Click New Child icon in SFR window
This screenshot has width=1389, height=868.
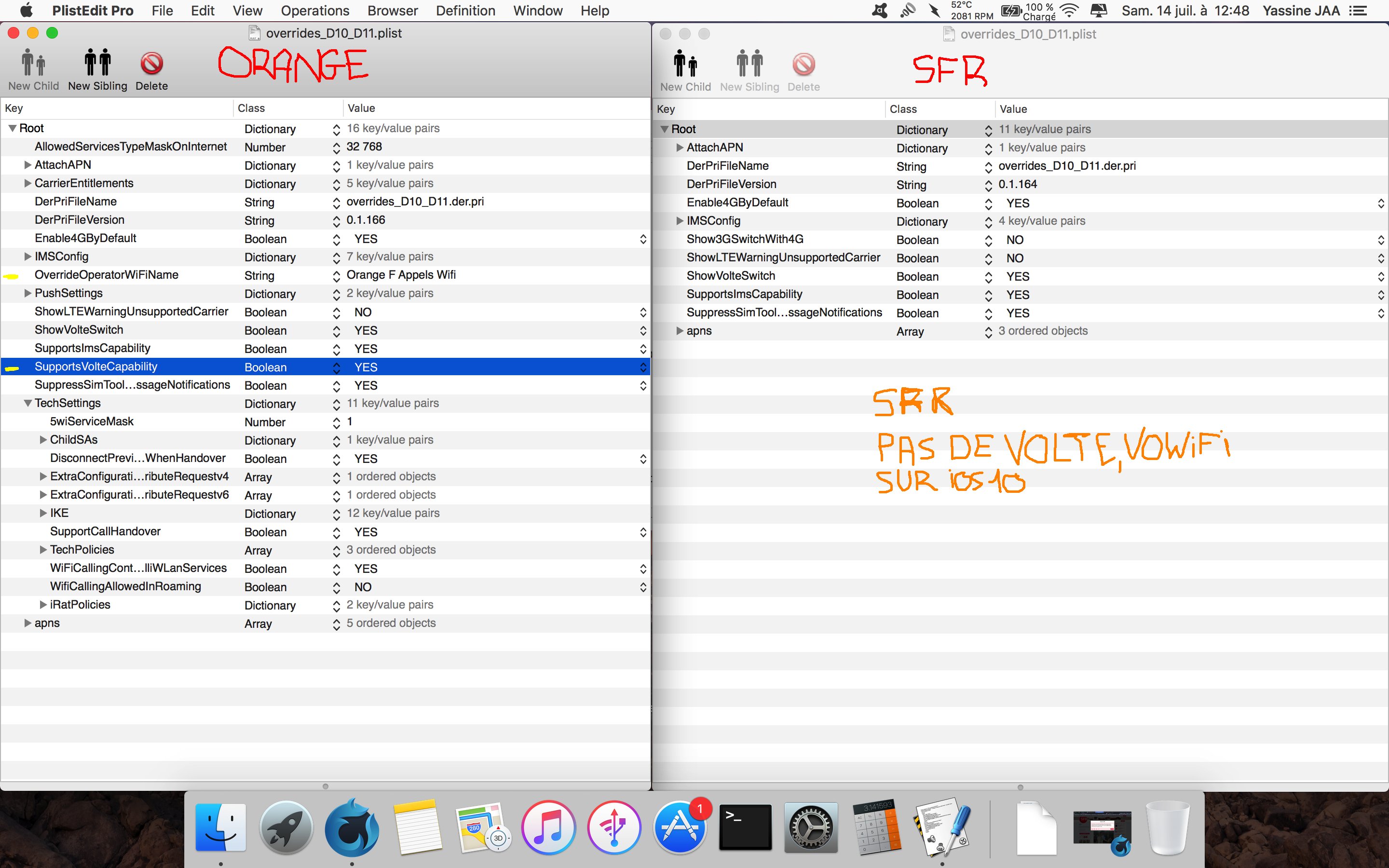click(685, 64)
